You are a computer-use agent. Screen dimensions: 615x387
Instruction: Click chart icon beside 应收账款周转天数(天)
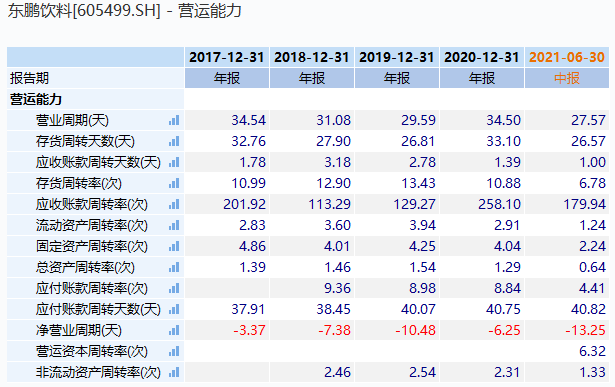[x=174, y=162]
